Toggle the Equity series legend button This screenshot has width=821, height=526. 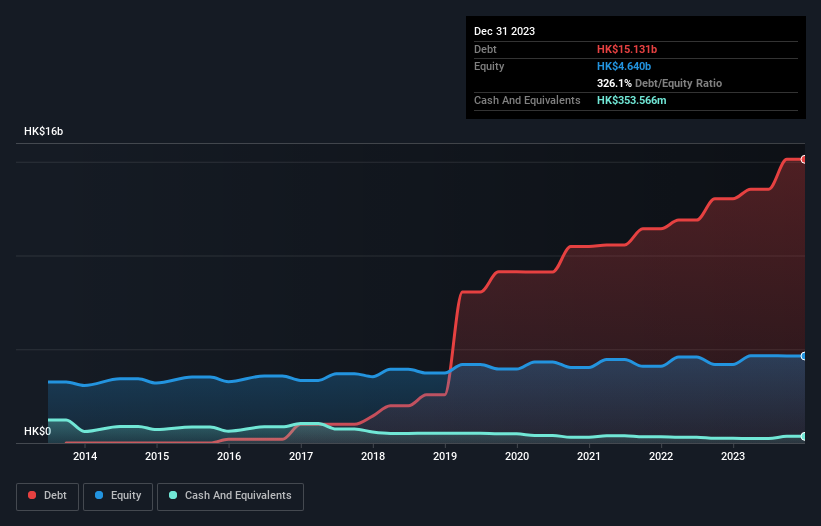[x=118, y=496]
